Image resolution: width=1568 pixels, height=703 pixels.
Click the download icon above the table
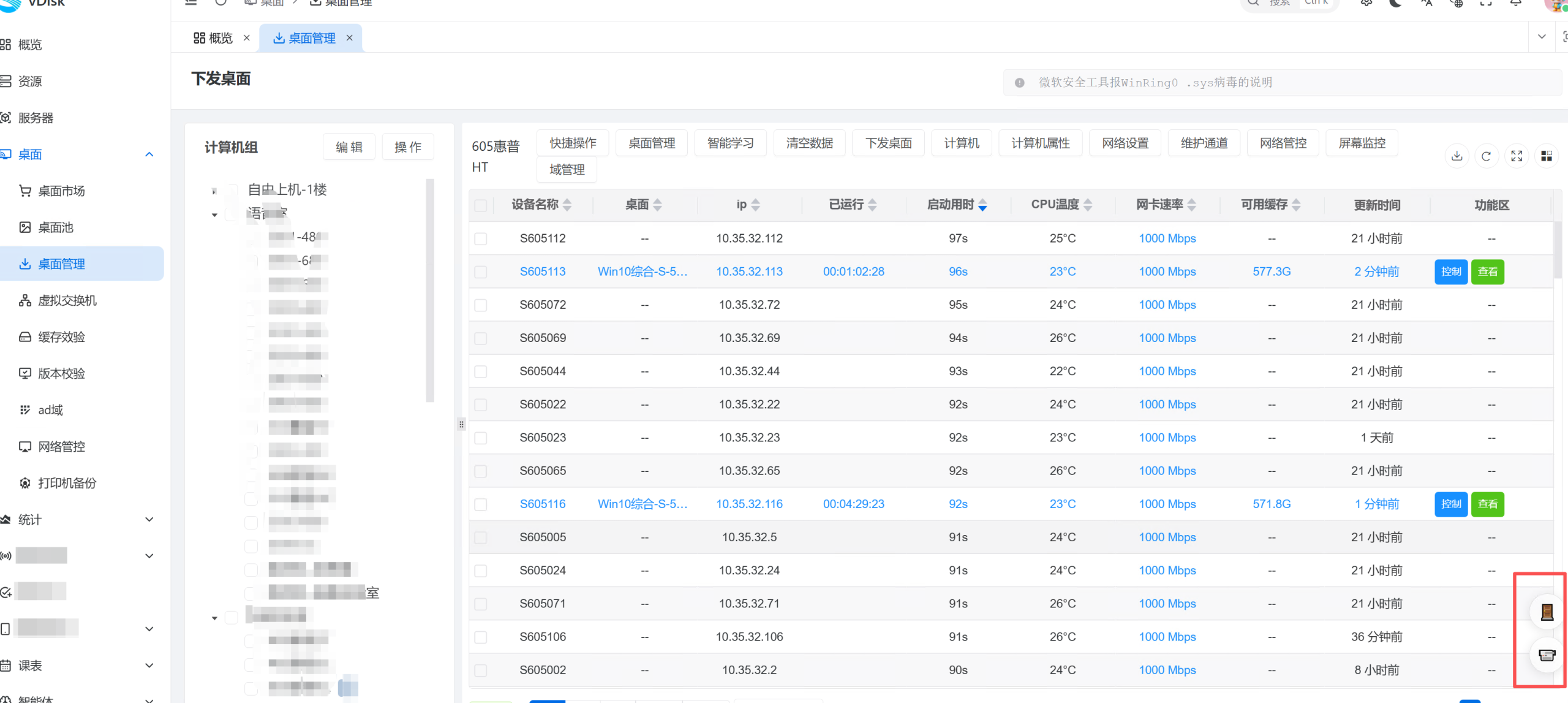coord(1457,156)
